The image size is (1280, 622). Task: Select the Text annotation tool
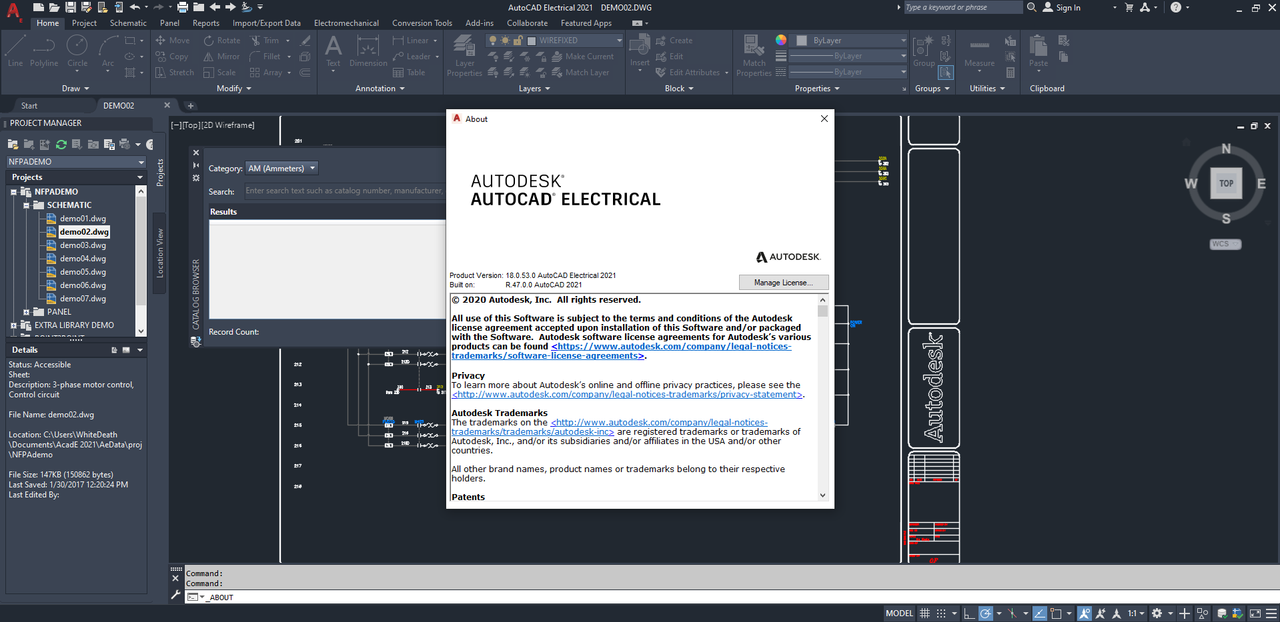(333, 51)
